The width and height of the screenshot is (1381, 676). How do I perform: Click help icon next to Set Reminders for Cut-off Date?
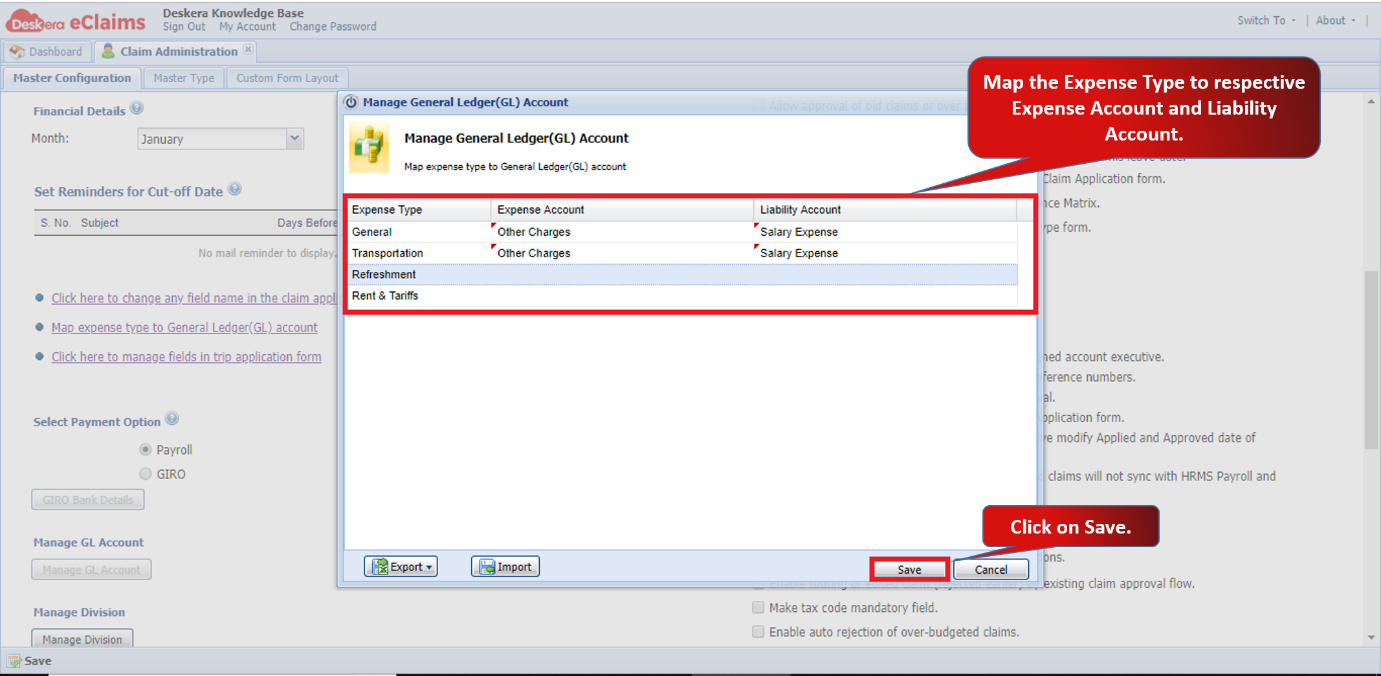coord(235,189)
